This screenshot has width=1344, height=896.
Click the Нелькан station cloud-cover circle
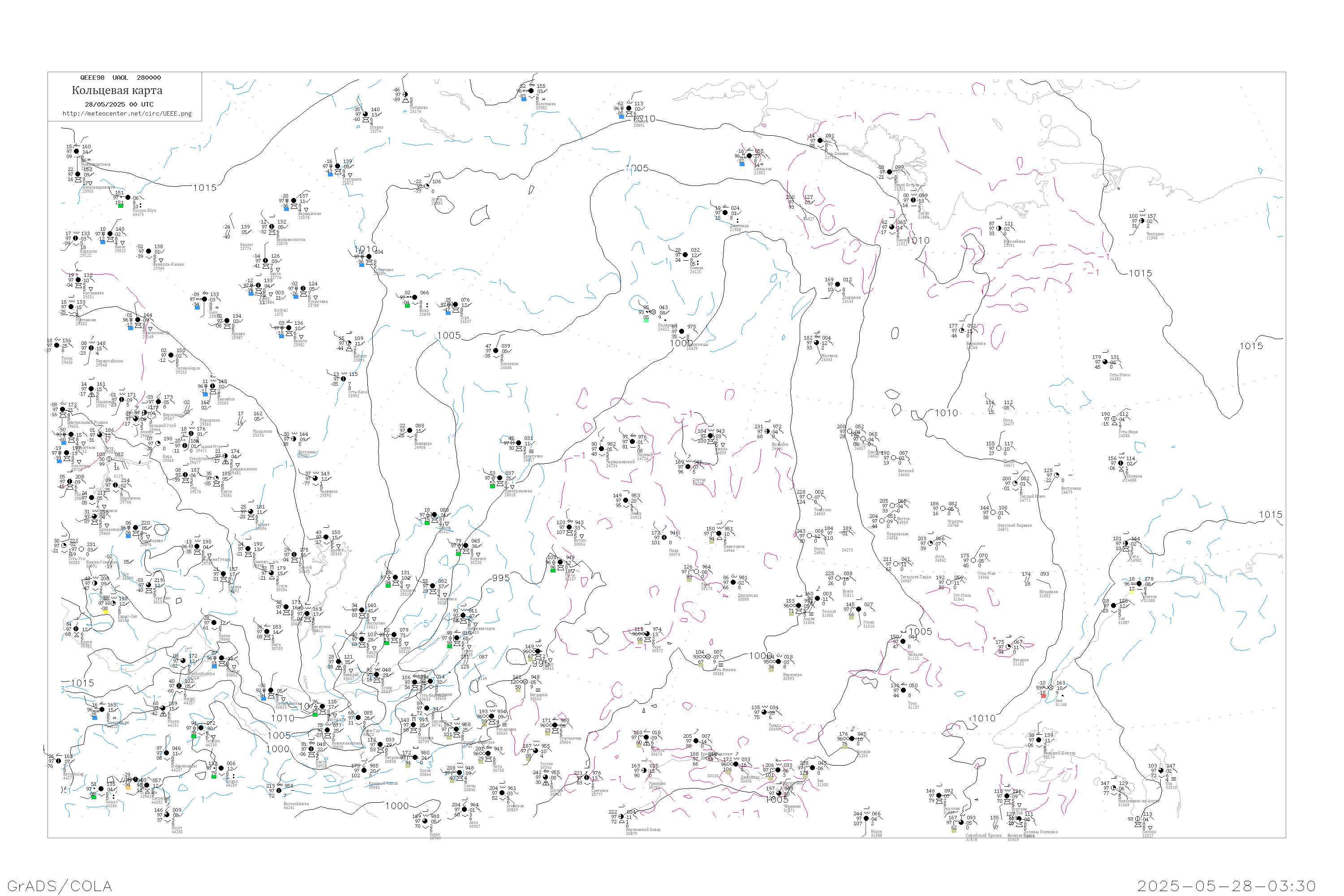[x=1008, y=647]
